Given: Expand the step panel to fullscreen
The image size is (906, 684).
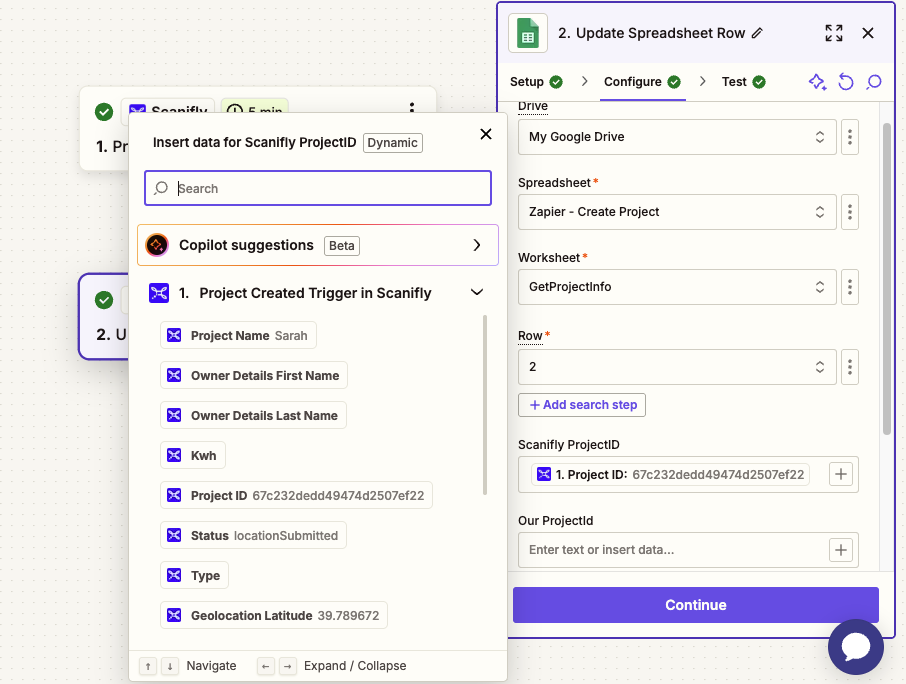Looking at the screenshot, I should (834, 33).
